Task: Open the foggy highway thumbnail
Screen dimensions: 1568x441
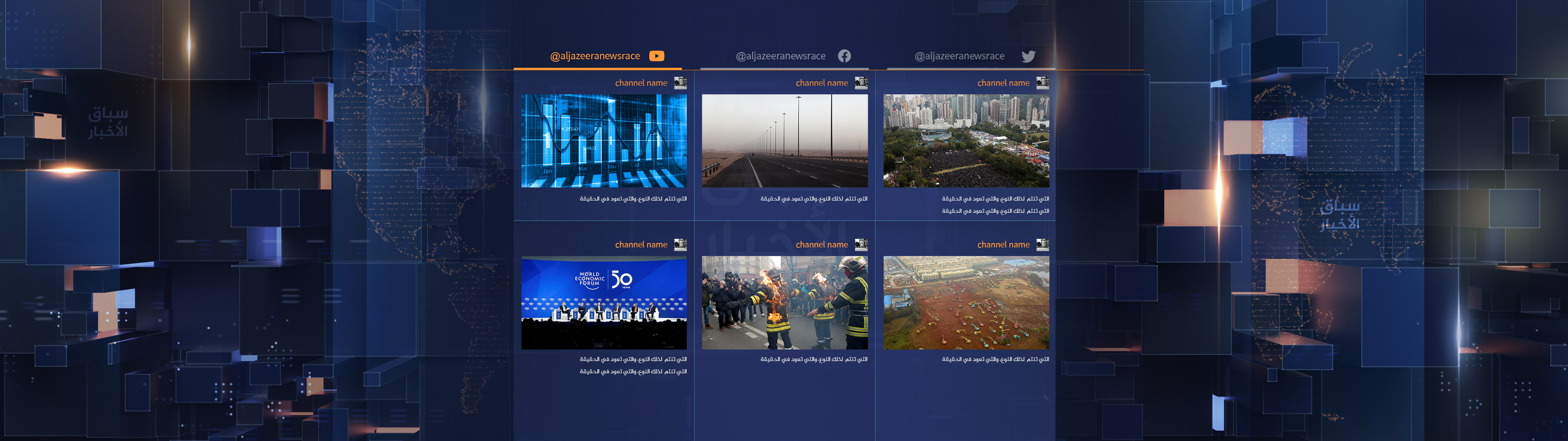Action: tap(784, 141)
